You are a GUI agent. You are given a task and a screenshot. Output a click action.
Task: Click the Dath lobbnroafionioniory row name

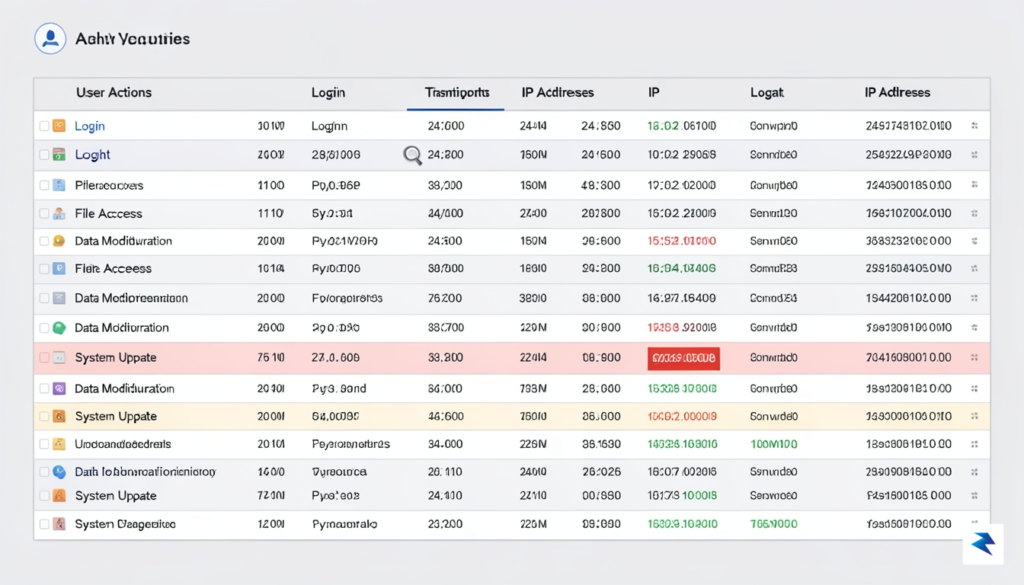pos(145,471)
